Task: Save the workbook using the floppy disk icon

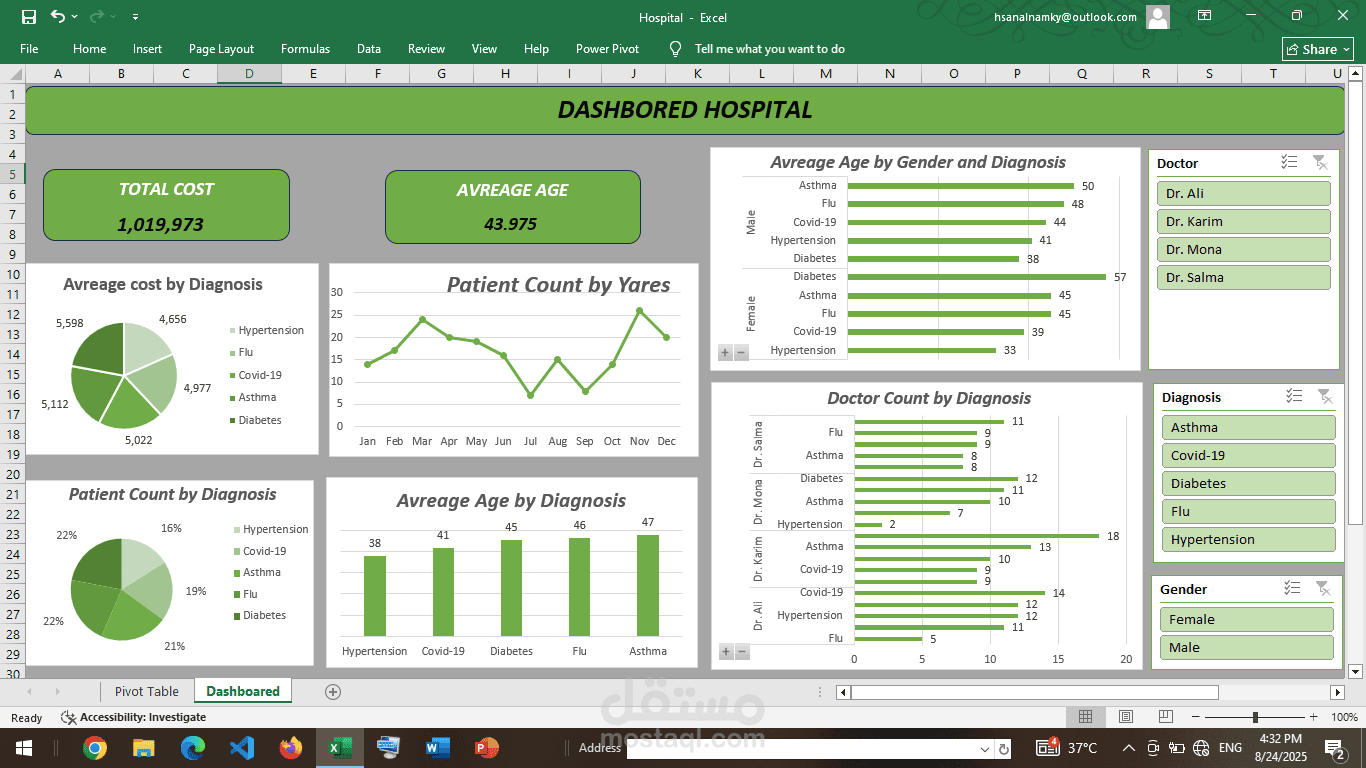Action: pyautogui.click(x=29, y=17)
